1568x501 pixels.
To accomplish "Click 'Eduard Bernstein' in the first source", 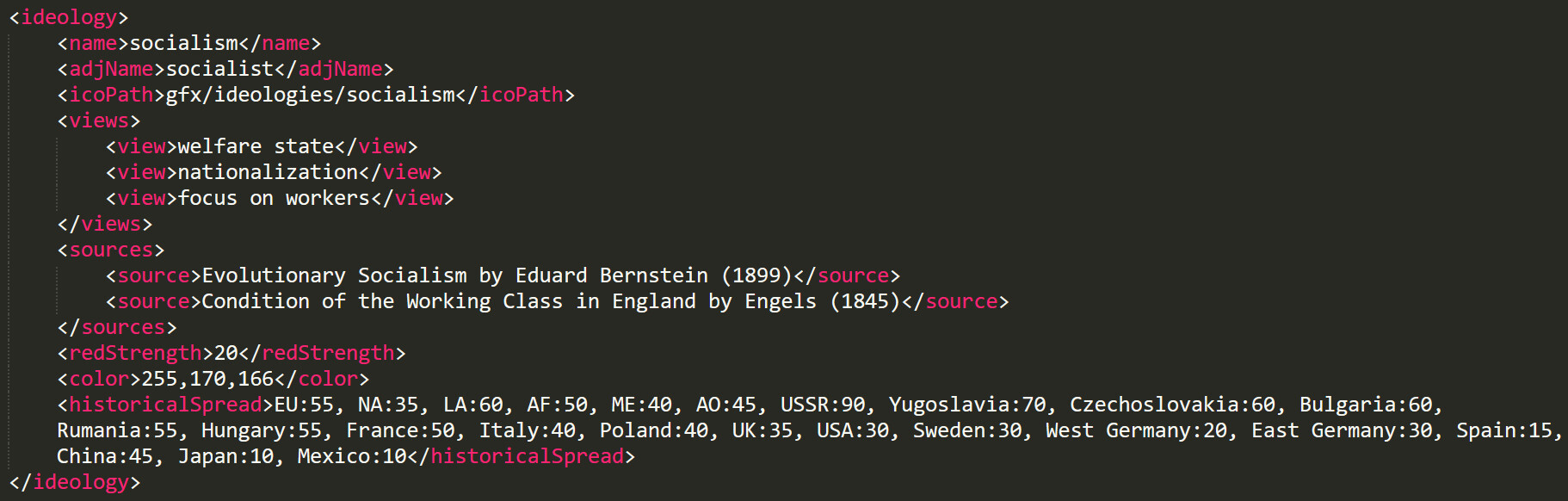I will 611,275.
